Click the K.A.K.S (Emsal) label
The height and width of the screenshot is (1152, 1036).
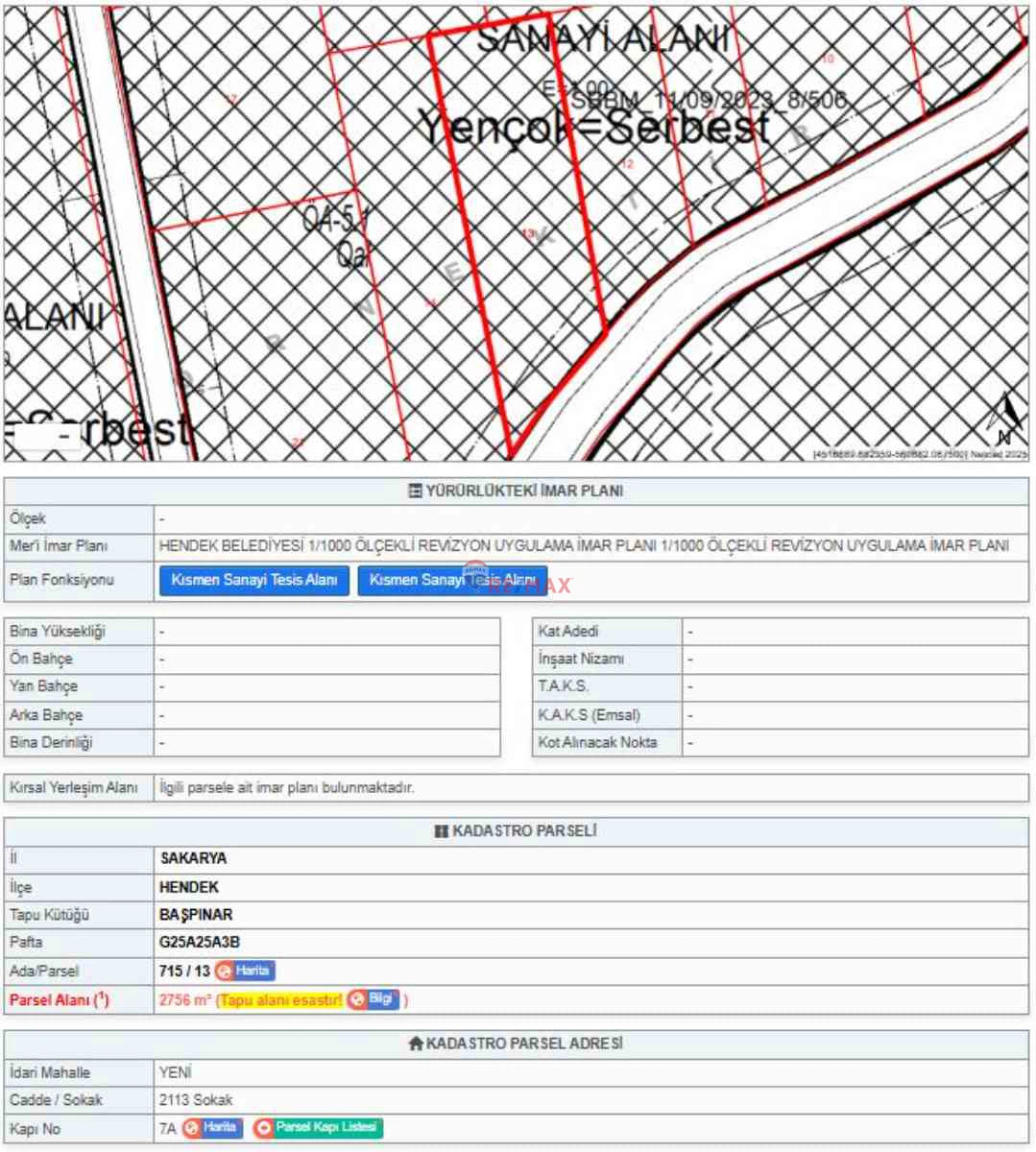[590, 714]
